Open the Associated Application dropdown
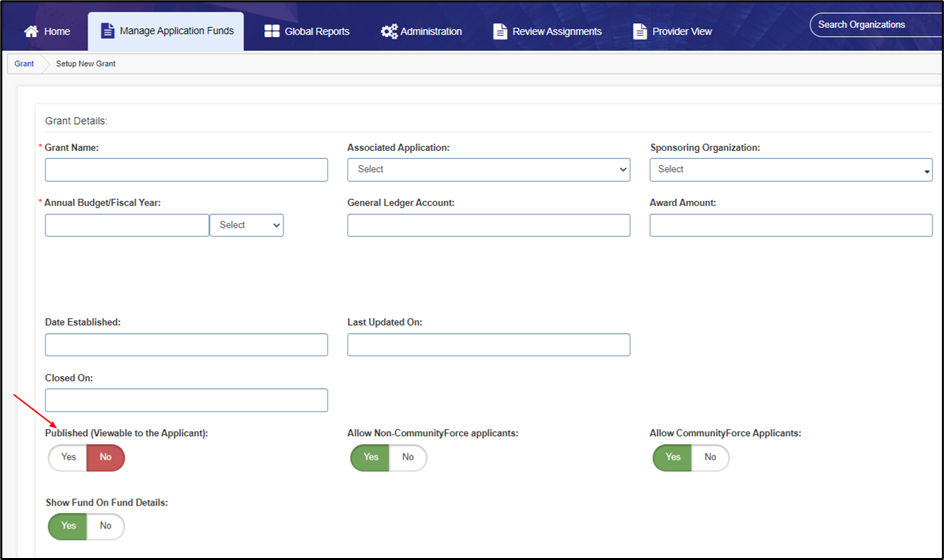The image size is (944, 560). point(488,170)
